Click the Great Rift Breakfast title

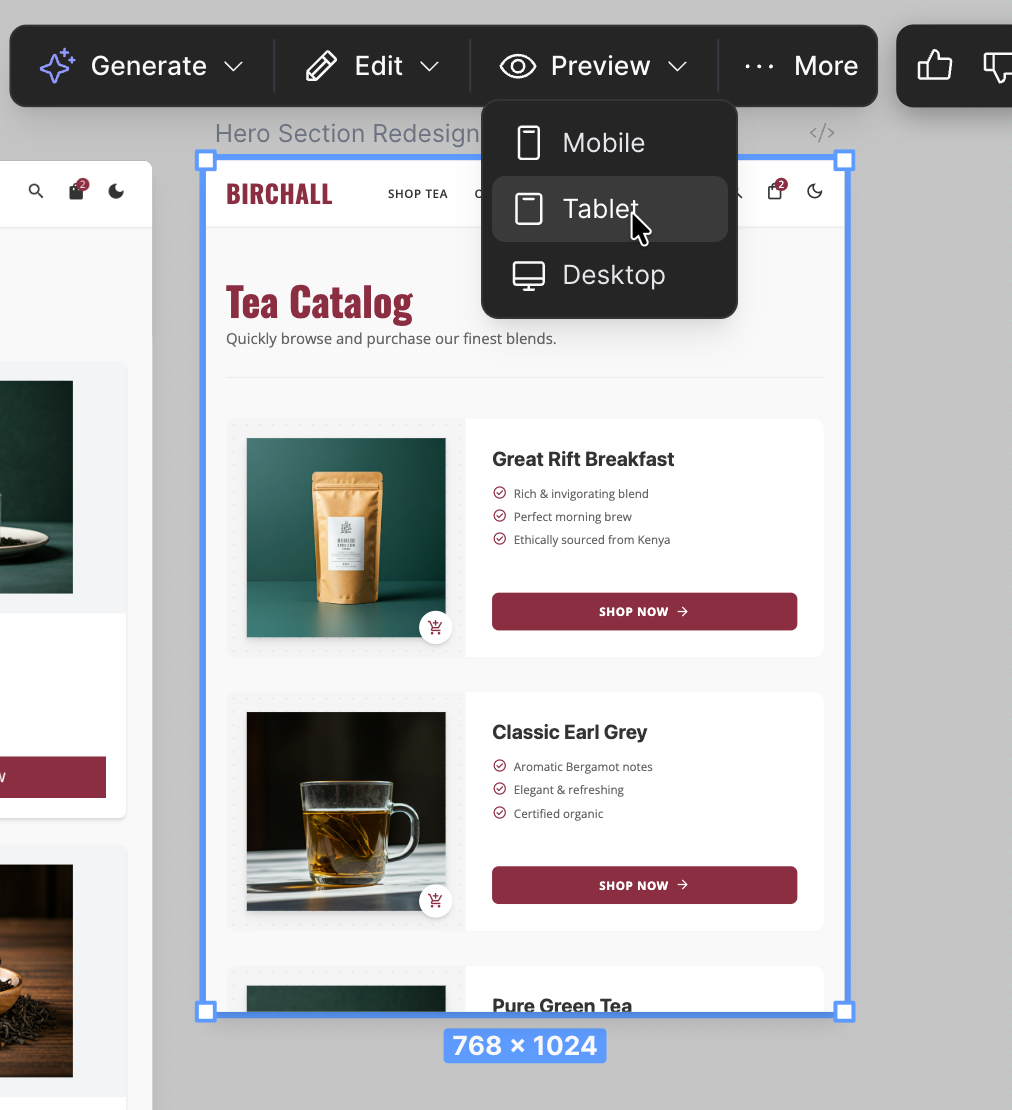[x=583, y=459]
